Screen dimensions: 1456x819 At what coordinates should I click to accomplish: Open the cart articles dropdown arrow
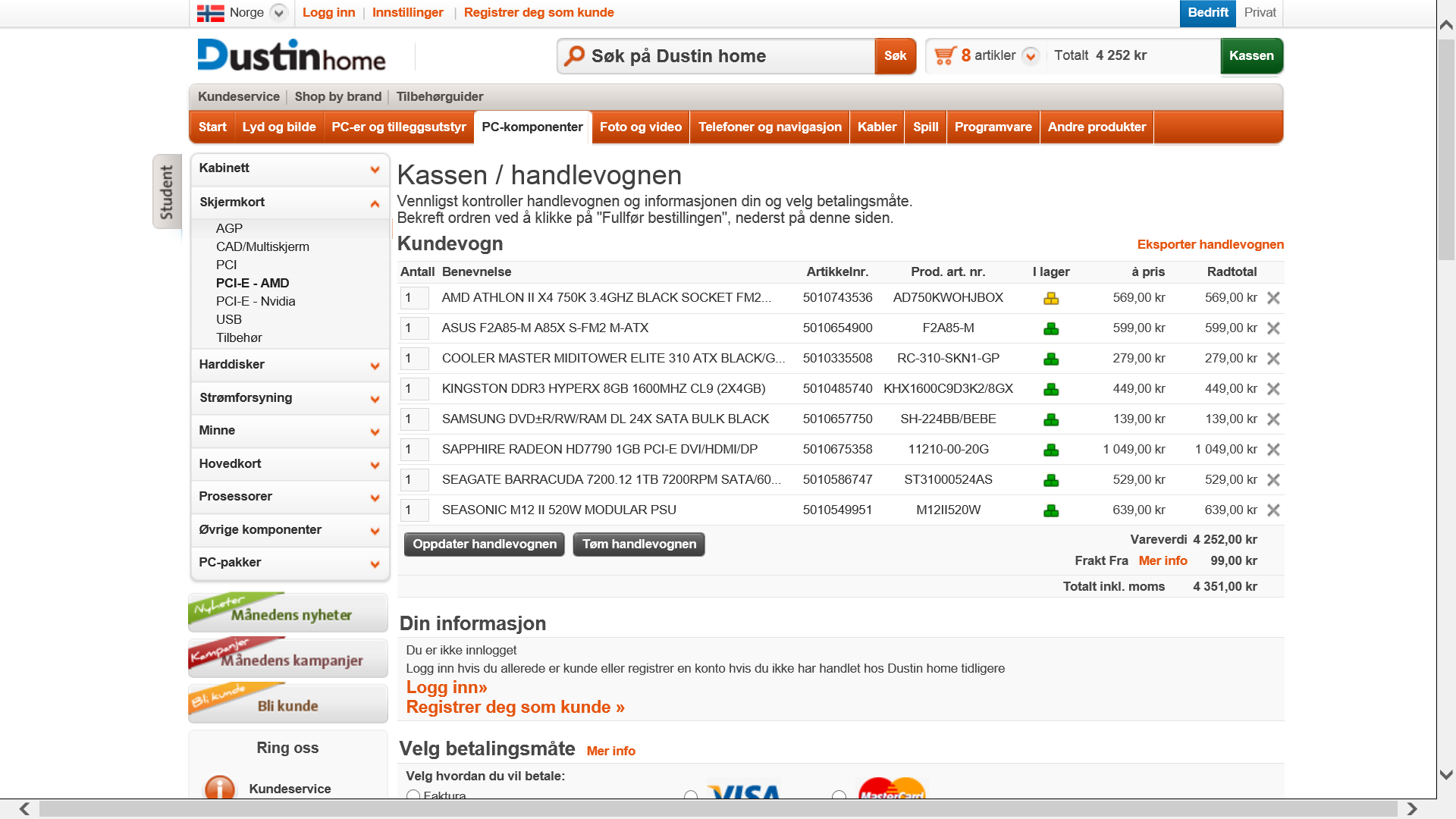[x=1030, y=55]
